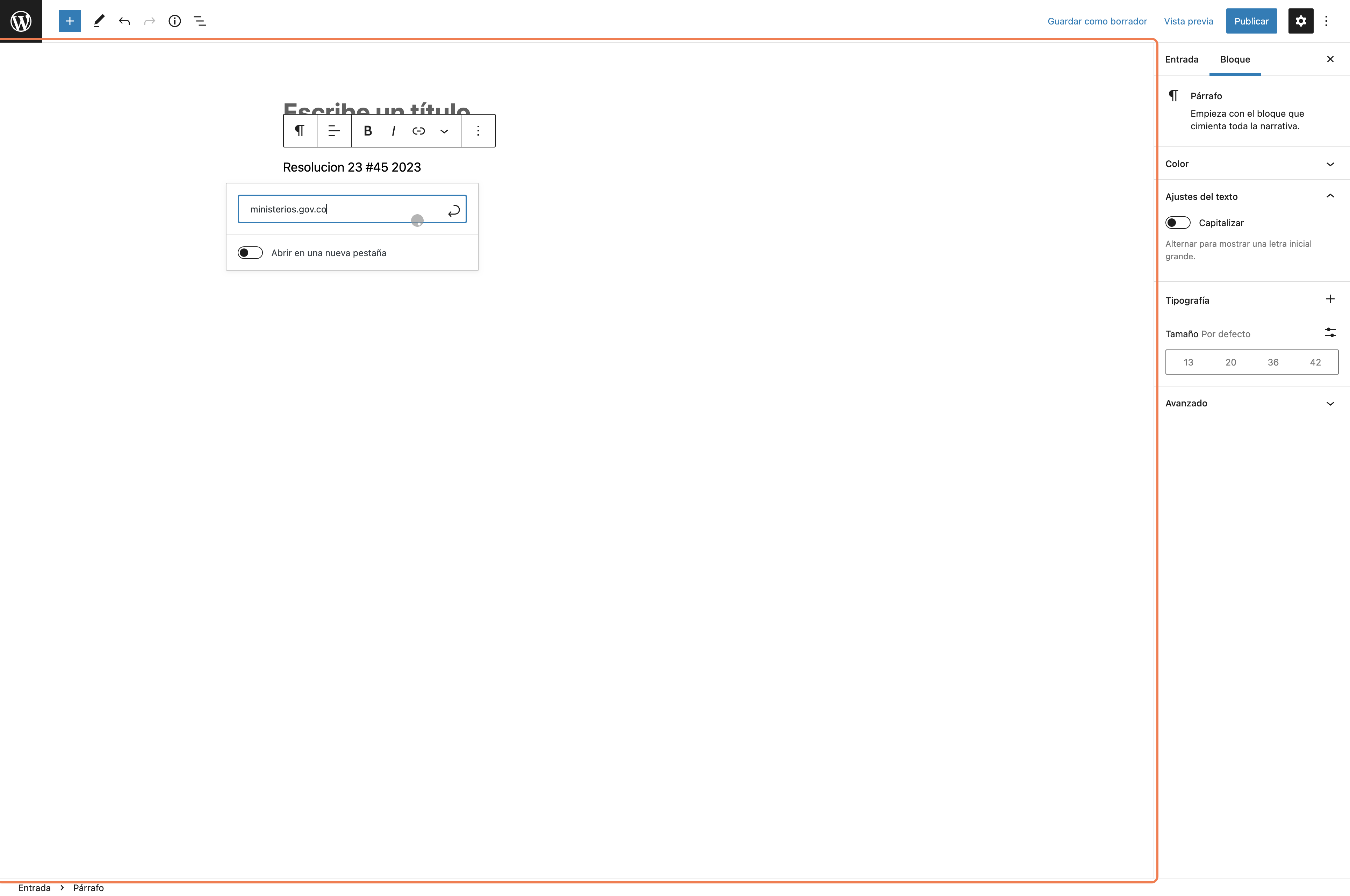1350x896 pixels.
Task: Click Guardar como borrador
Action: (1097, 21)
